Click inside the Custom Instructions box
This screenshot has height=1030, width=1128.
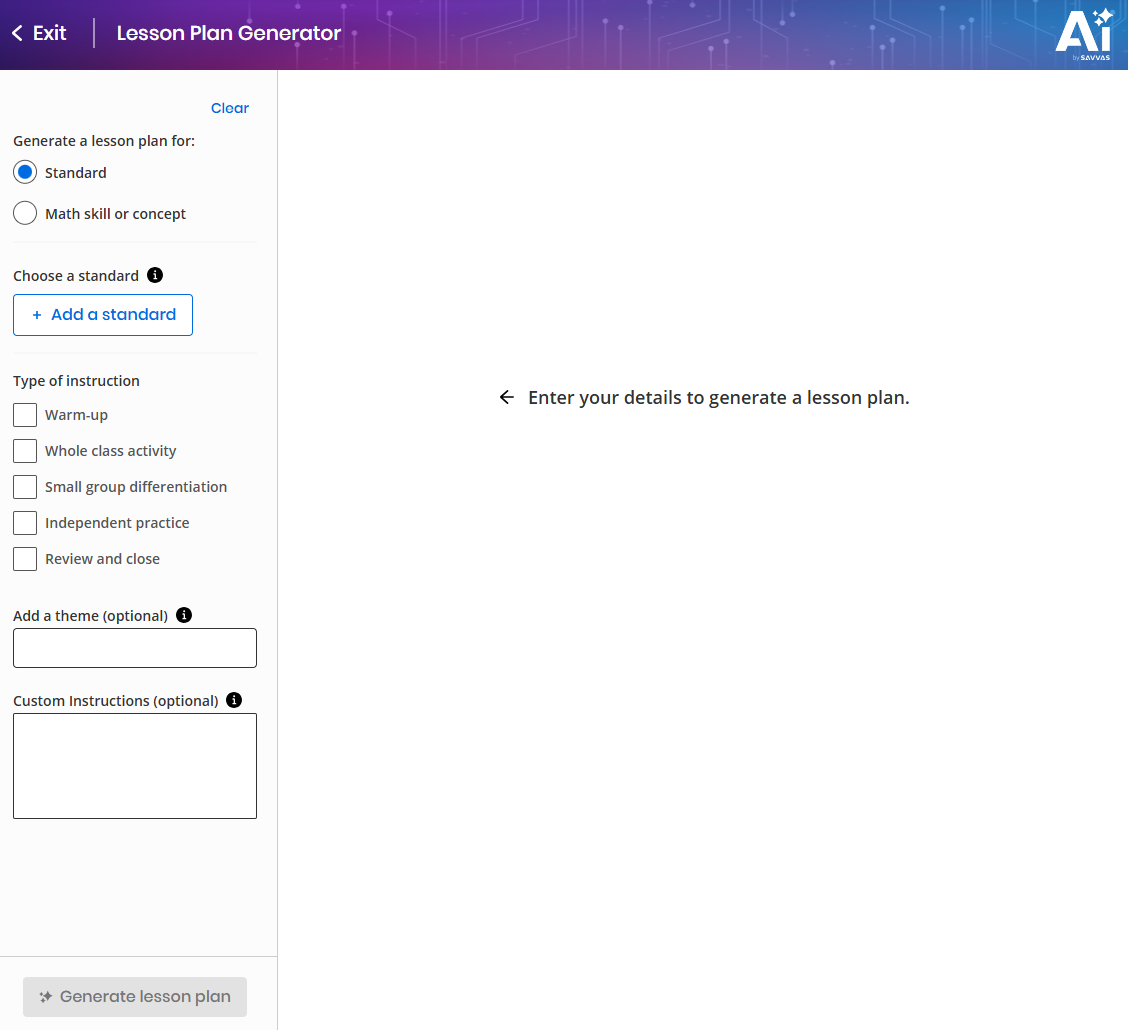click(134, 765)
